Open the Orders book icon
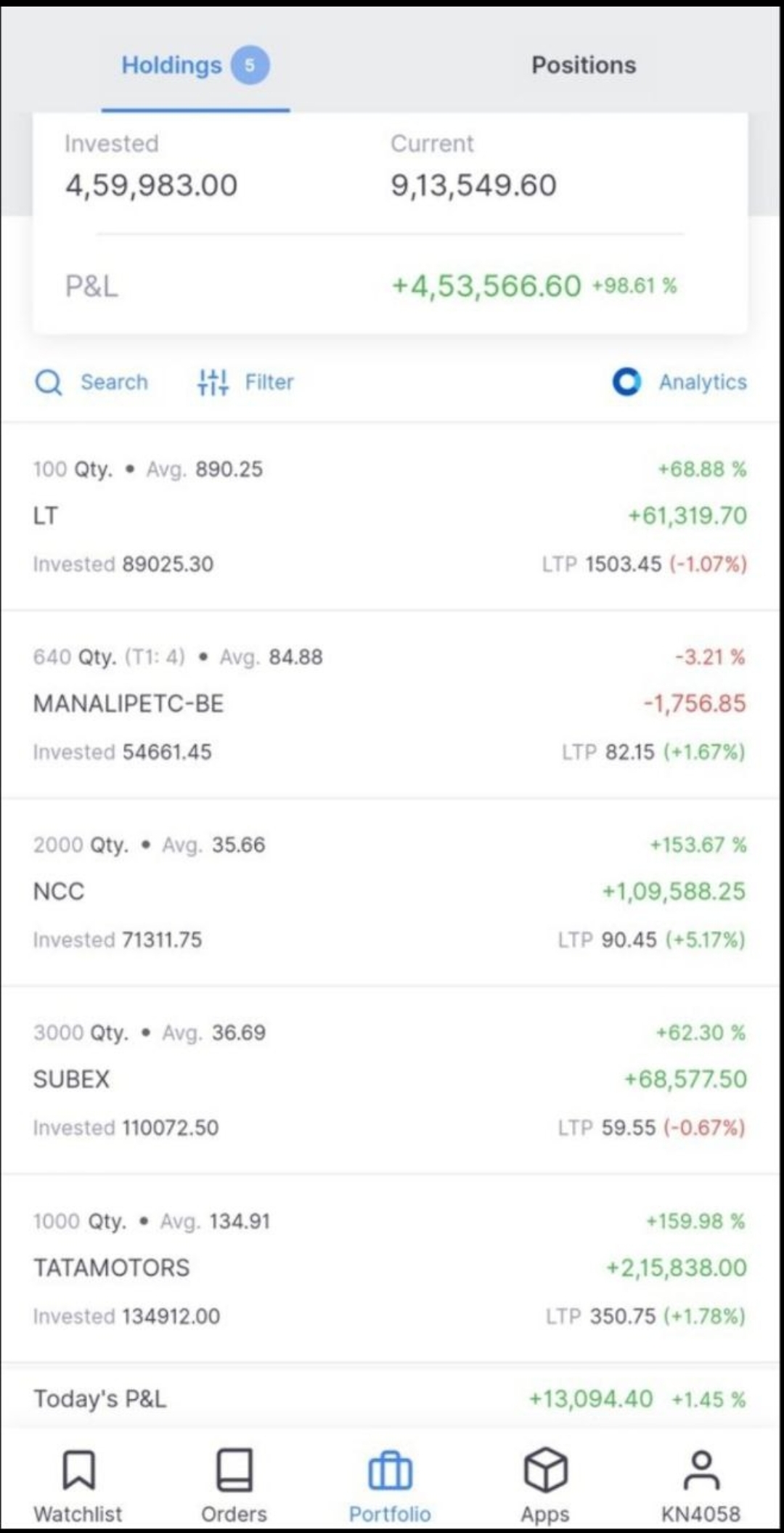This screenshot has height=1533, width=784. pyautogui.click(x=234, y=1470)
